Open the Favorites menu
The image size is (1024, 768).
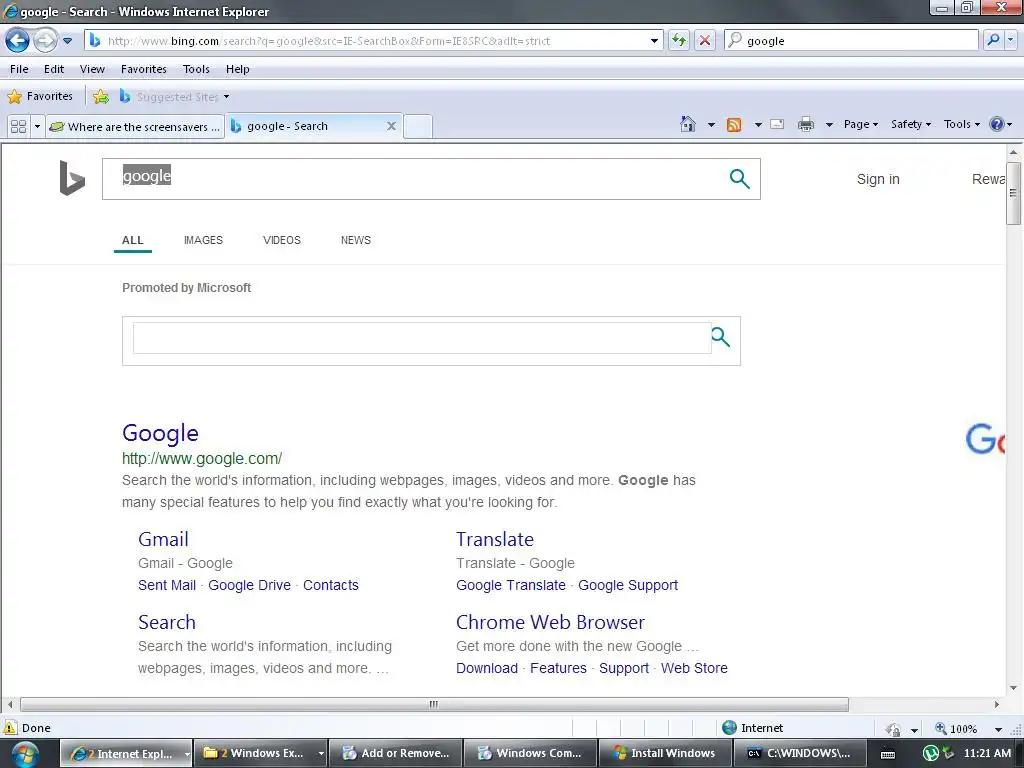[144, 69]
